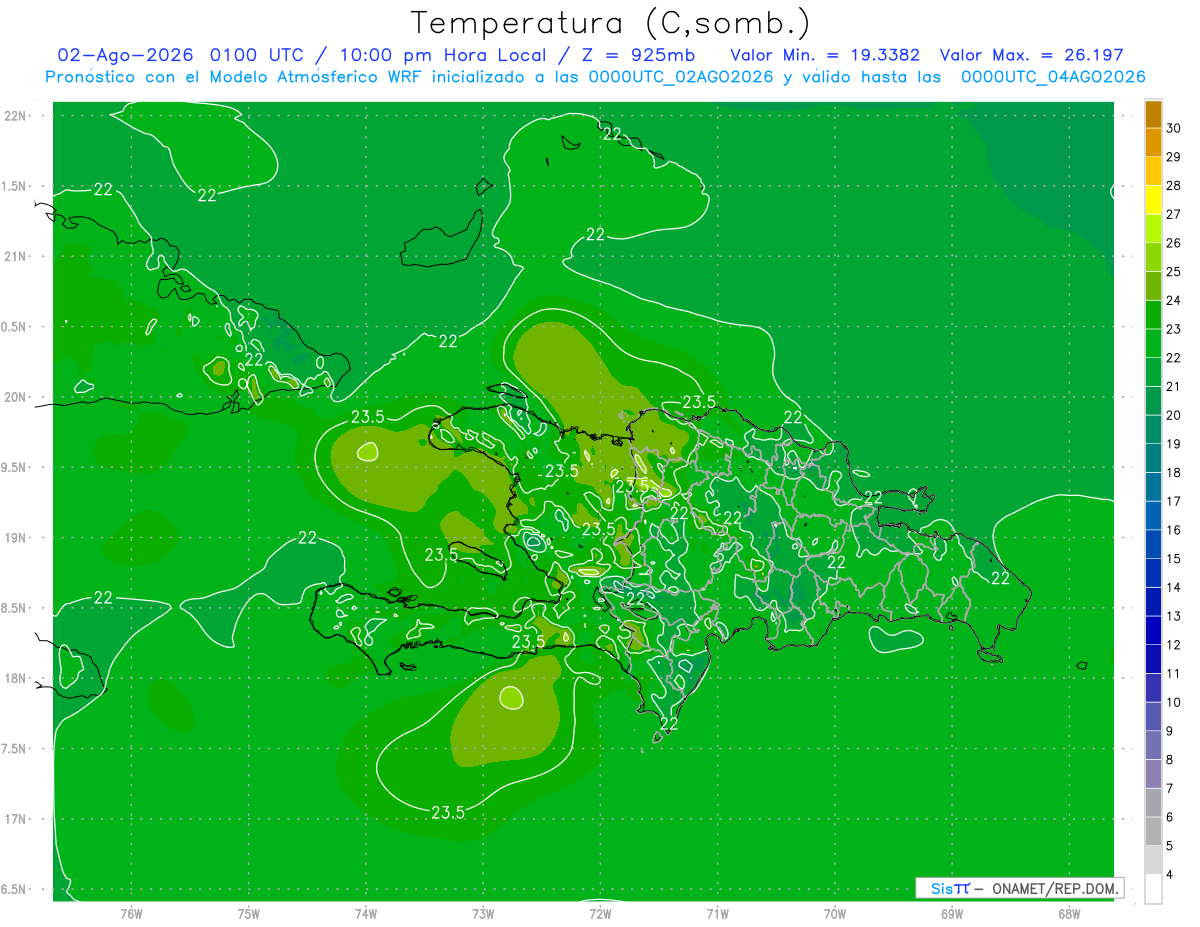Click the '21N' latitude axis label

coord(15,256)
